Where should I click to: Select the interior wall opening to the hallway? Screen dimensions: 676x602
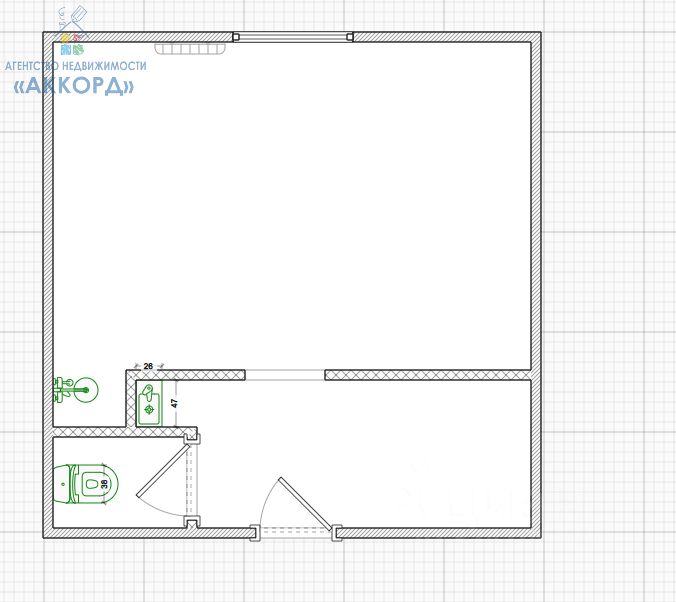(285, 375)
